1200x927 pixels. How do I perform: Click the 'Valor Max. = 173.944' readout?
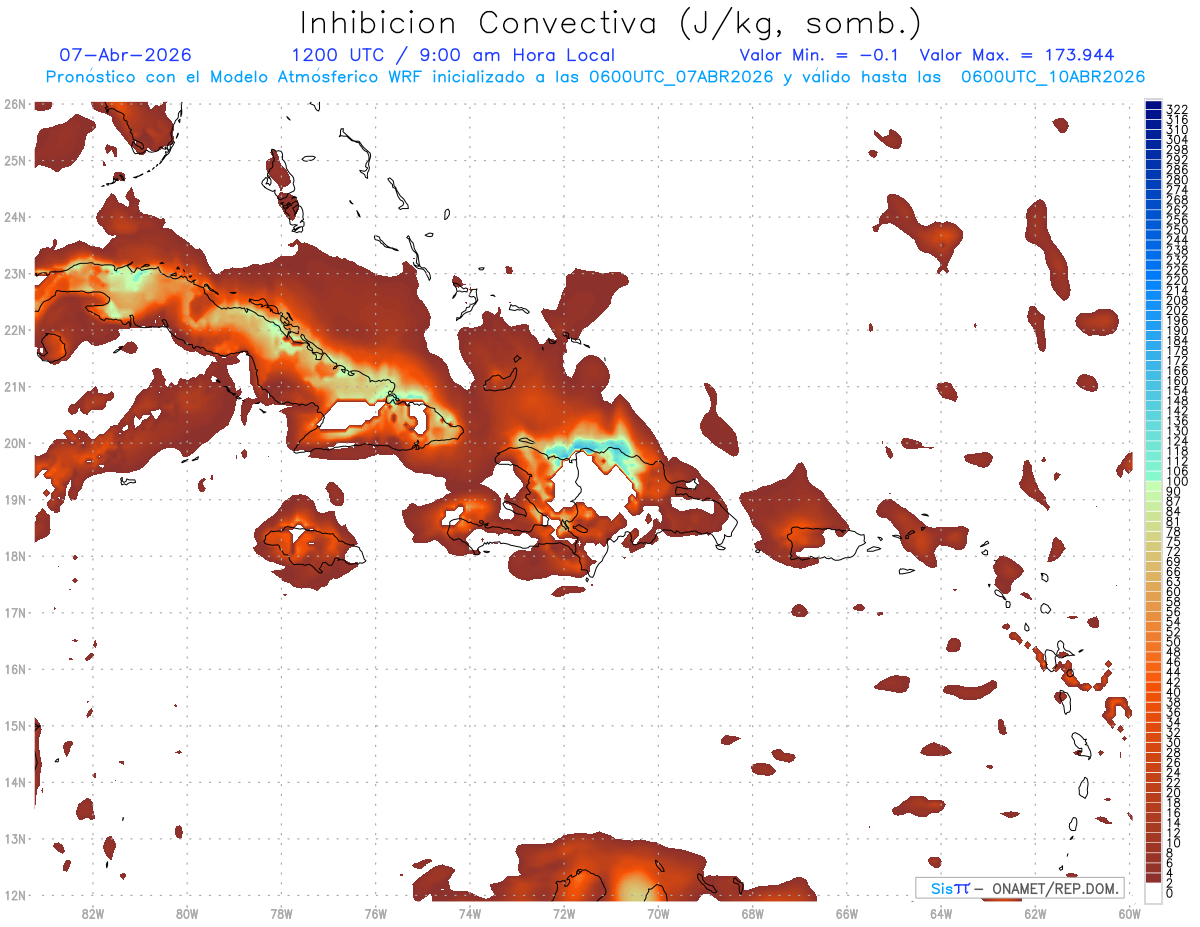pos(1017,56)
